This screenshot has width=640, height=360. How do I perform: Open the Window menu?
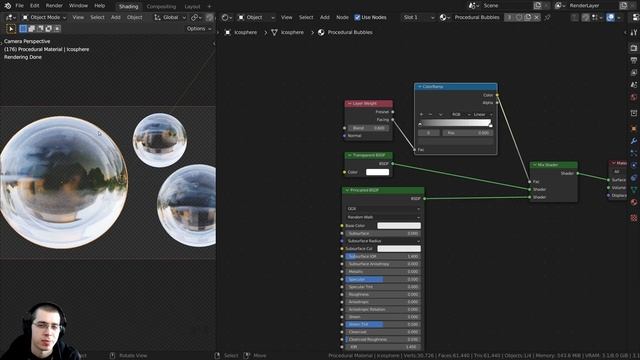[x=78, y=6]
